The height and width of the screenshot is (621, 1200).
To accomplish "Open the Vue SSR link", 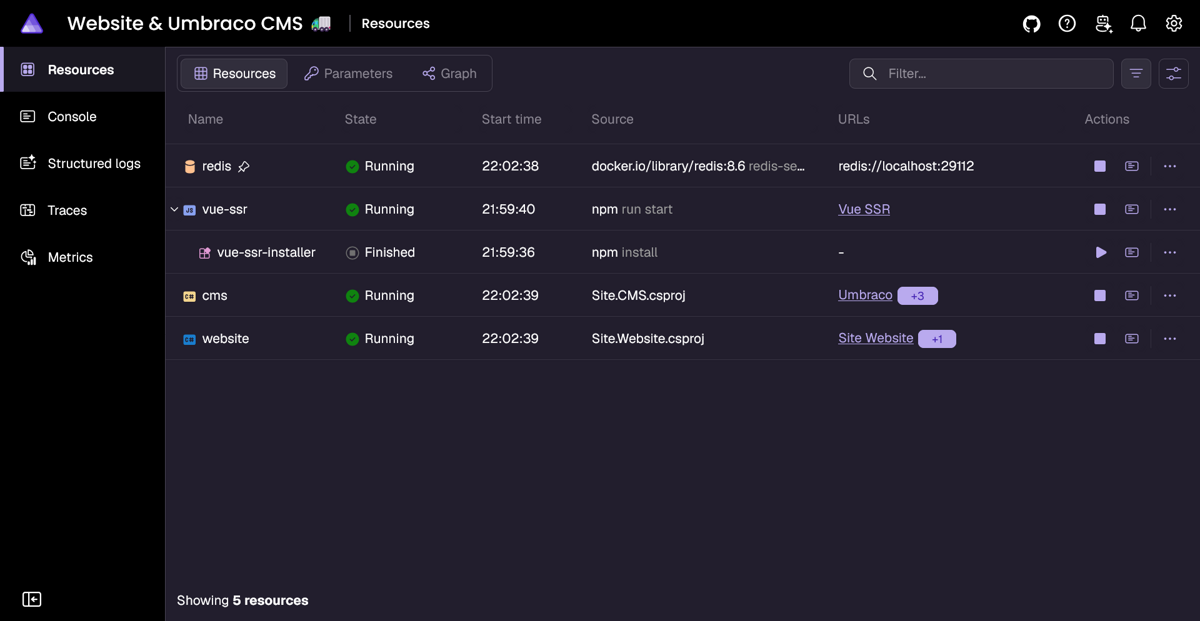I will point(864,209).
